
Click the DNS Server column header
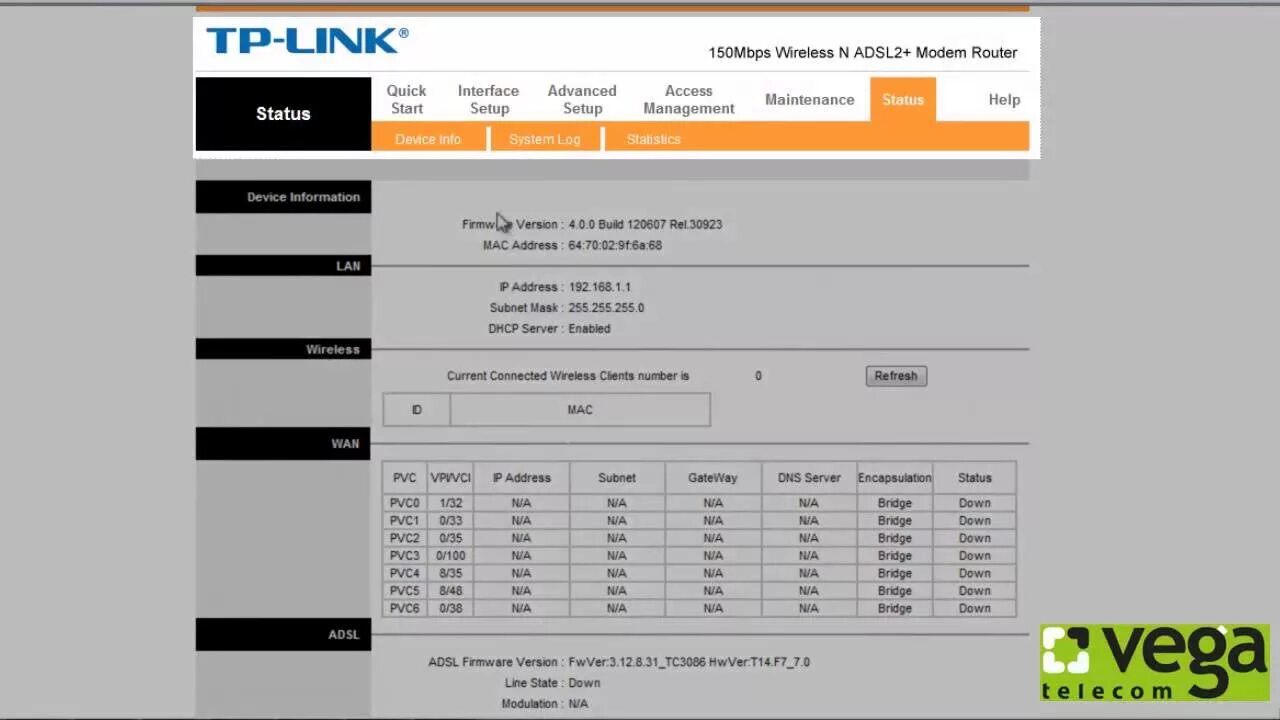[x=809, y=478]
